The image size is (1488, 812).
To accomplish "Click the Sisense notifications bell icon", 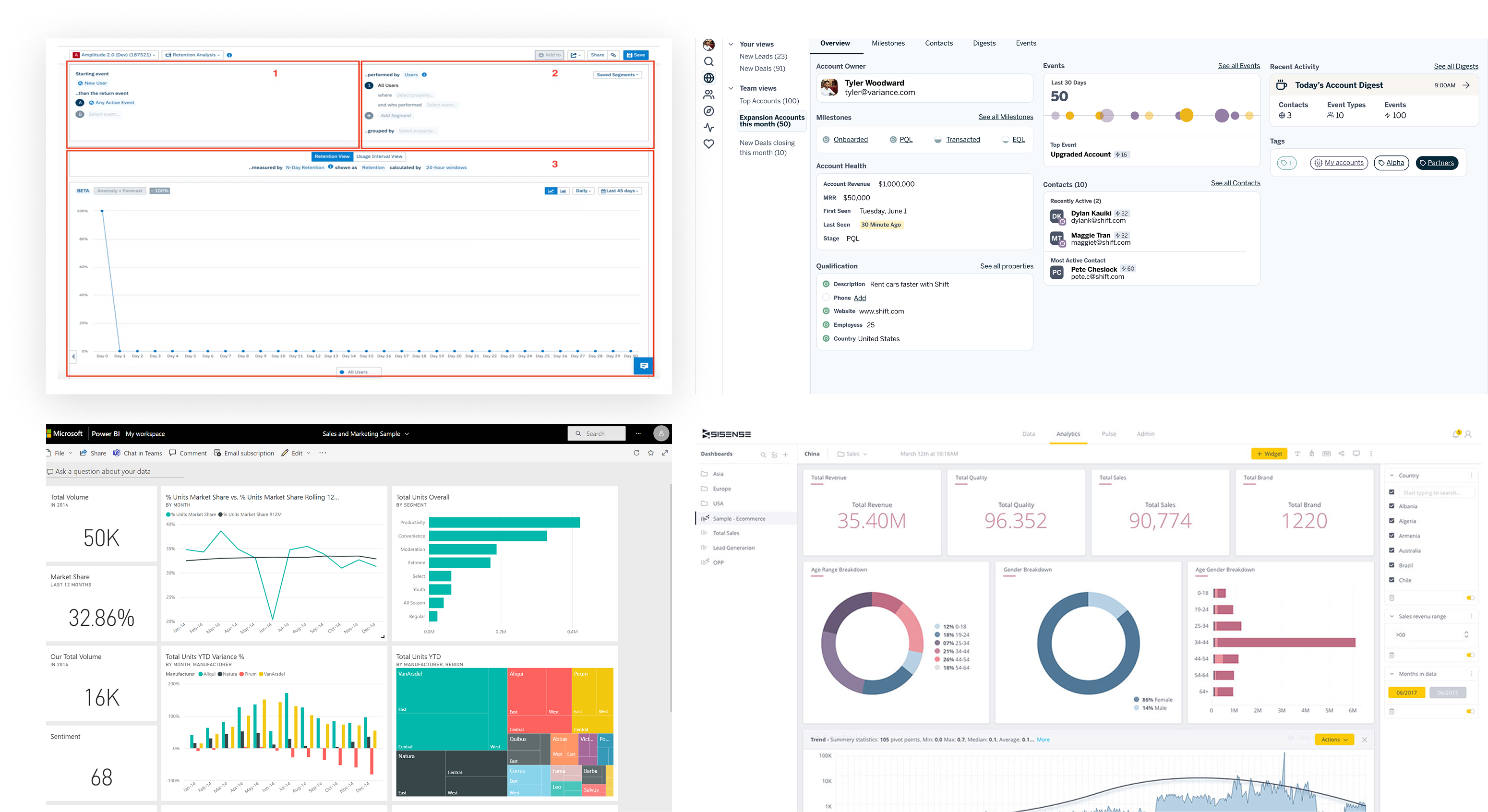I will [x=1456, y=434].
